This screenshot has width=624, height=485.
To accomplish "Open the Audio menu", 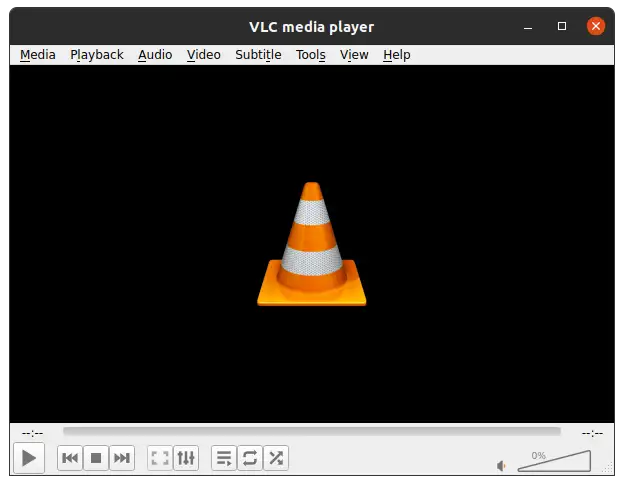I will click(155, 55).
